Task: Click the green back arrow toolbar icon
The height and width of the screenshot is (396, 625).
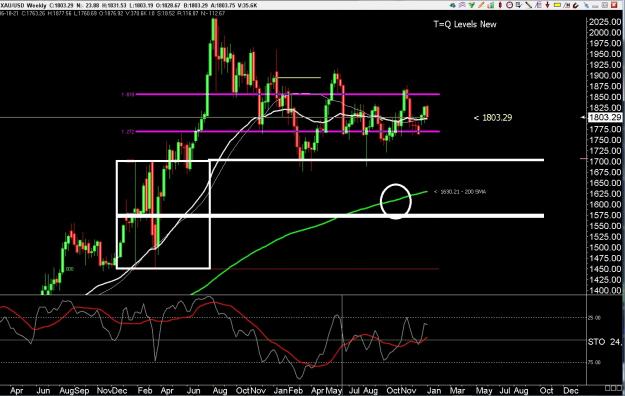Action: [x=452, y=5]
